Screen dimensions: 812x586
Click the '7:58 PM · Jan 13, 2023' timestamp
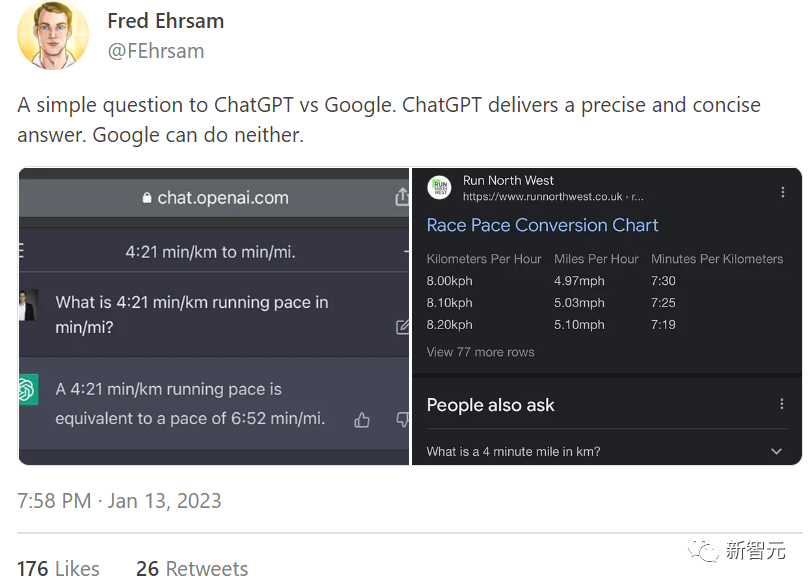(x=120, y=501)
